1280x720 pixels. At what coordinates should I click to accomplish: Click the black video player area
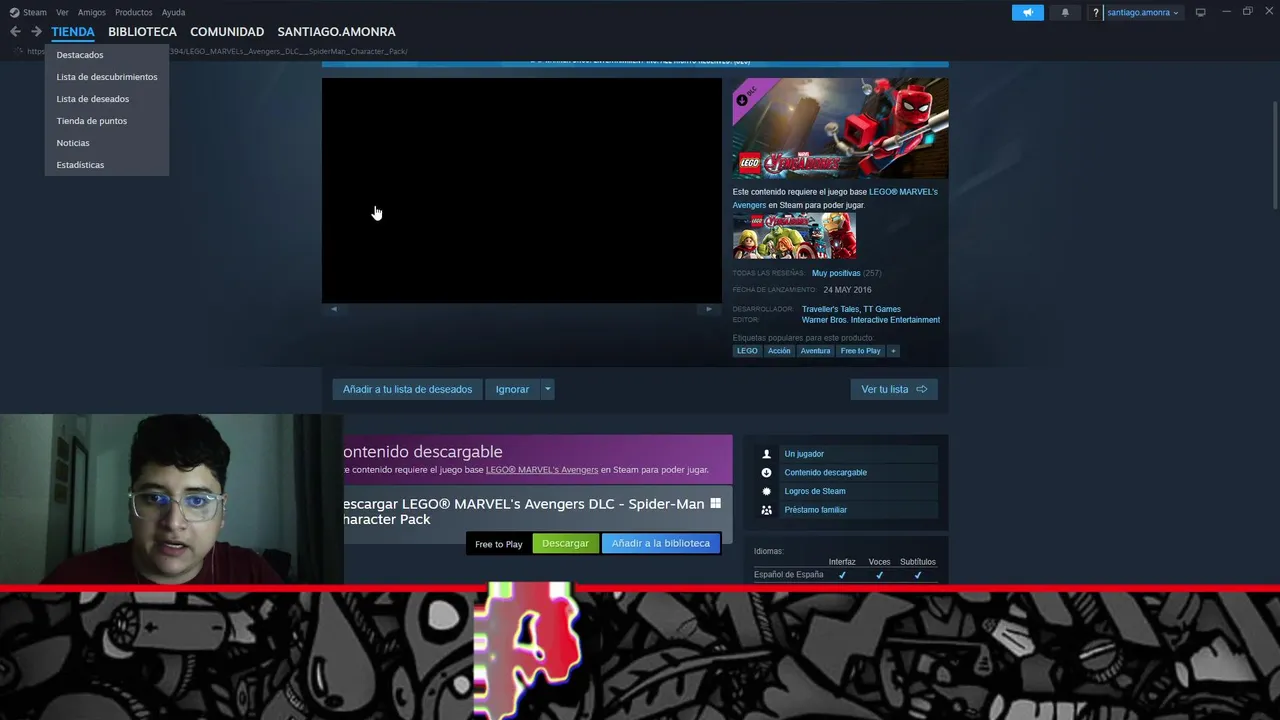point(521,190)
